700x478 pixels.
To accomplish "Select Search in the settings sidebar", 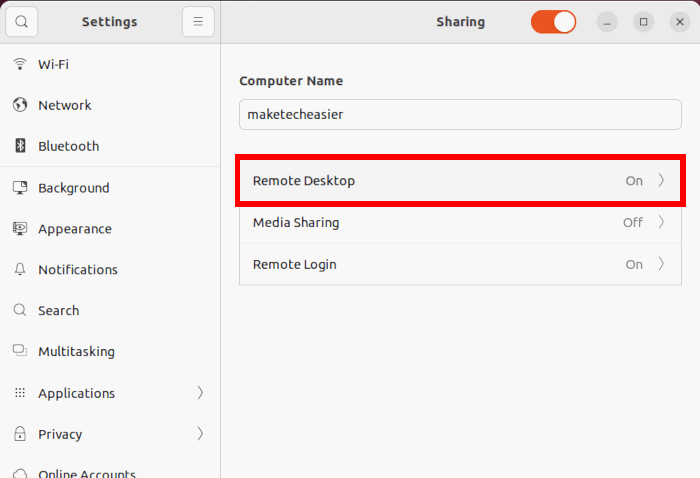I will pos(58,311).
